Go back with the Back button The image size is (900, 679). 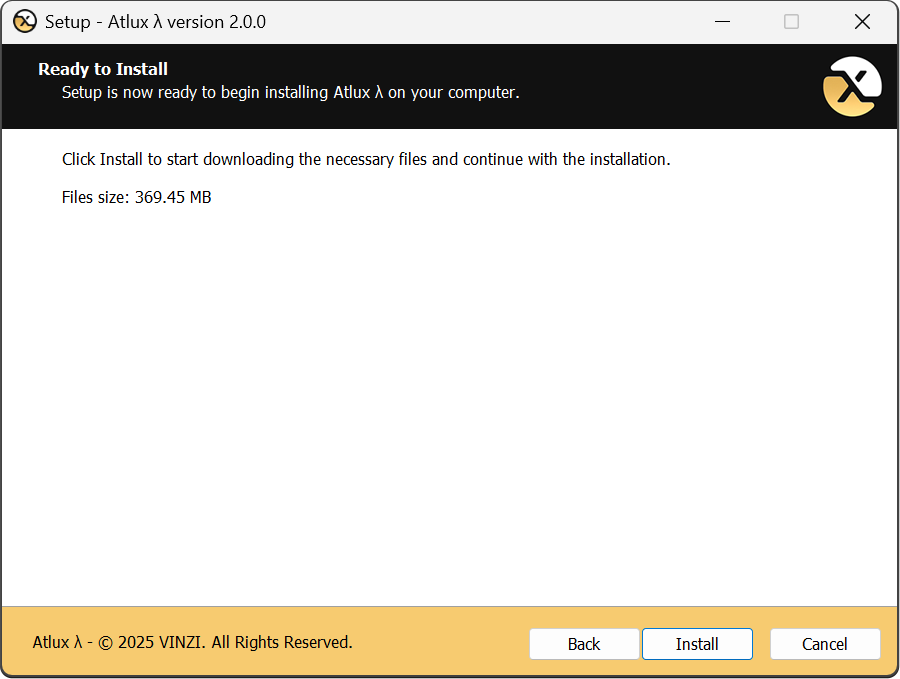pyautogui.click(x=584, y=644)
